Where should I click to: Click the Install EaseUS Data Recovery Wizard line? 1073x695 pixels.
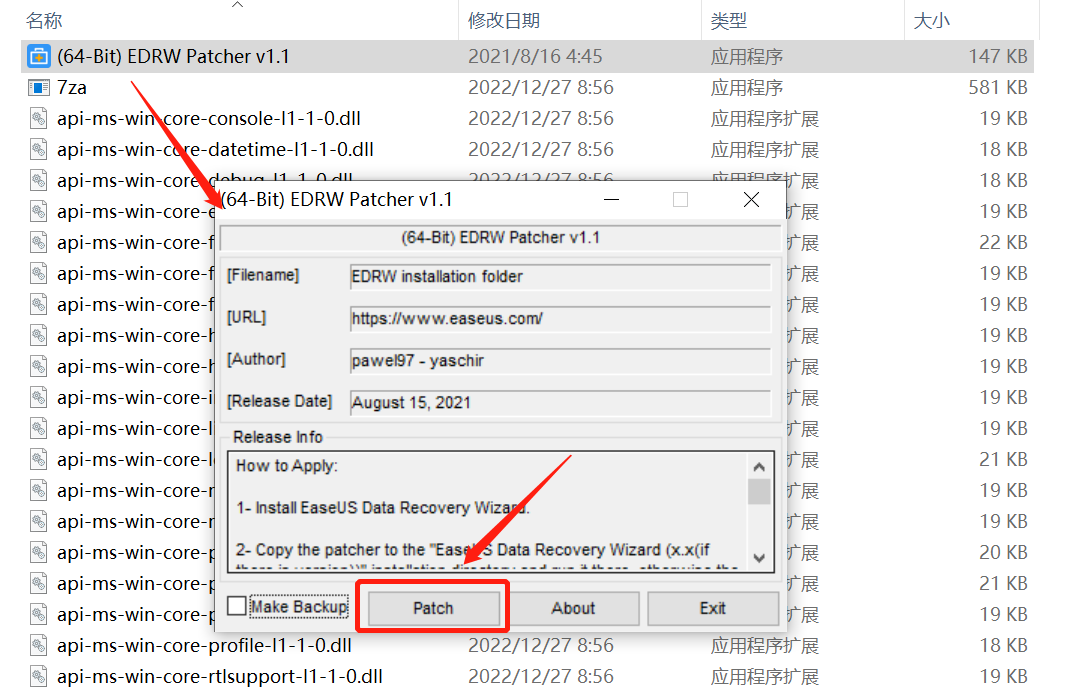pos(383,508)
